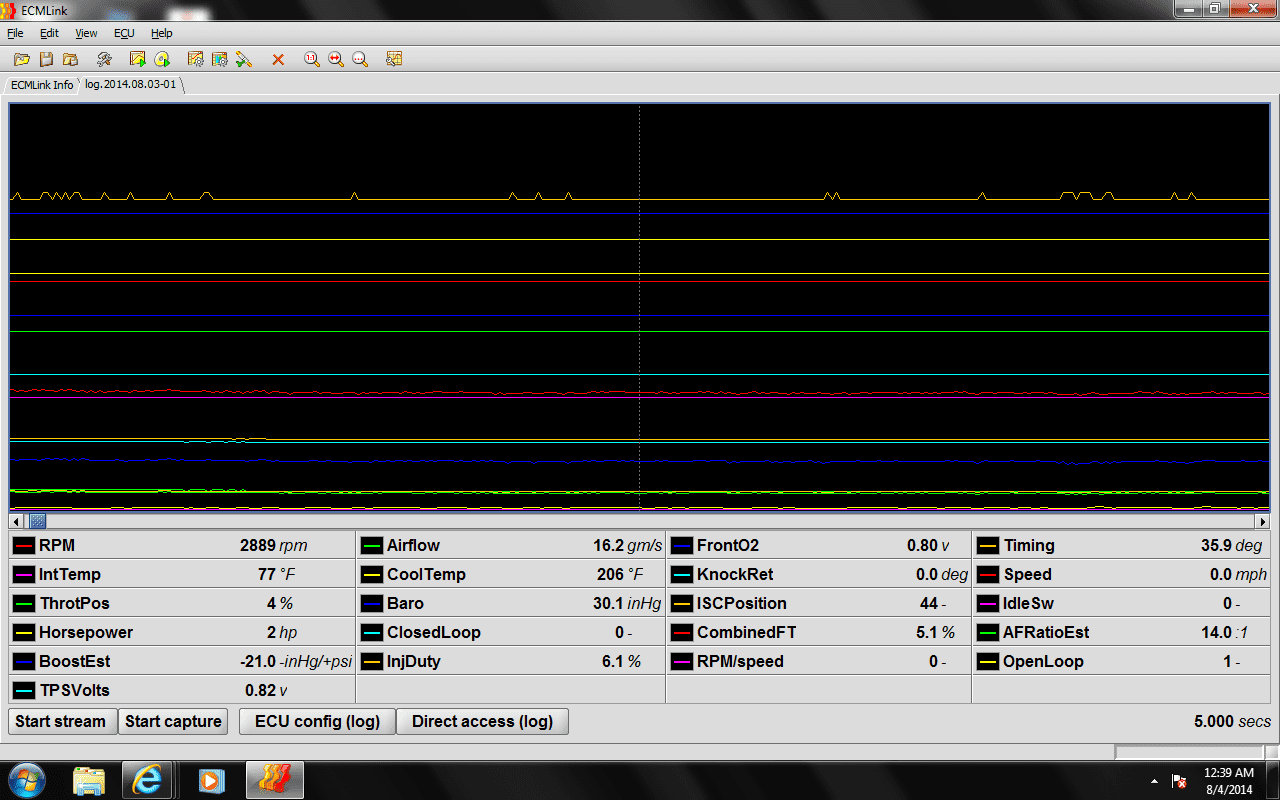Viewport: 1280px width, 800px height.
Task: Select the RPM/speed legend entry
Action: [819, 661]
